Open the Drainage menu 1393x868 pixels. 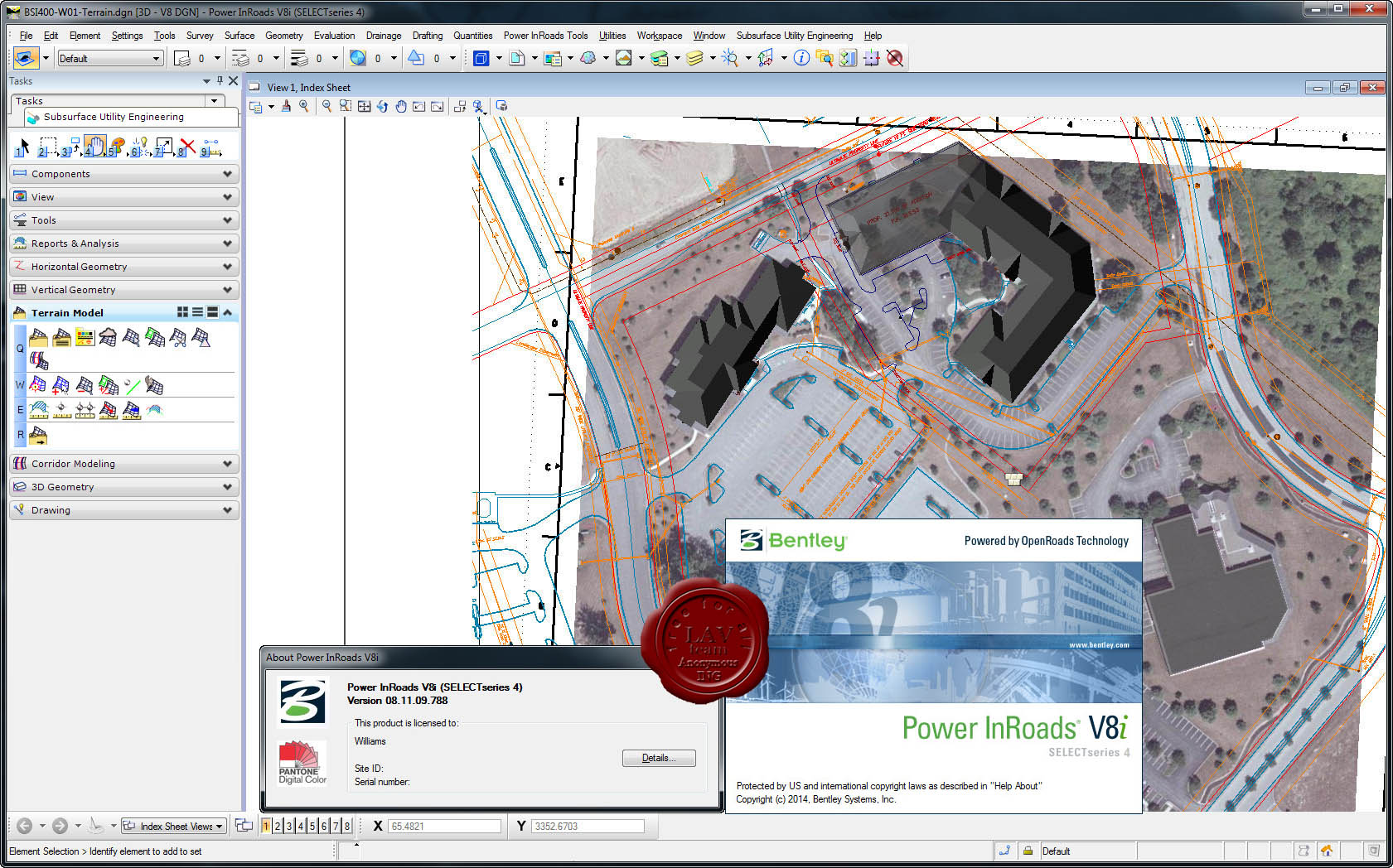tap(384, 36)
